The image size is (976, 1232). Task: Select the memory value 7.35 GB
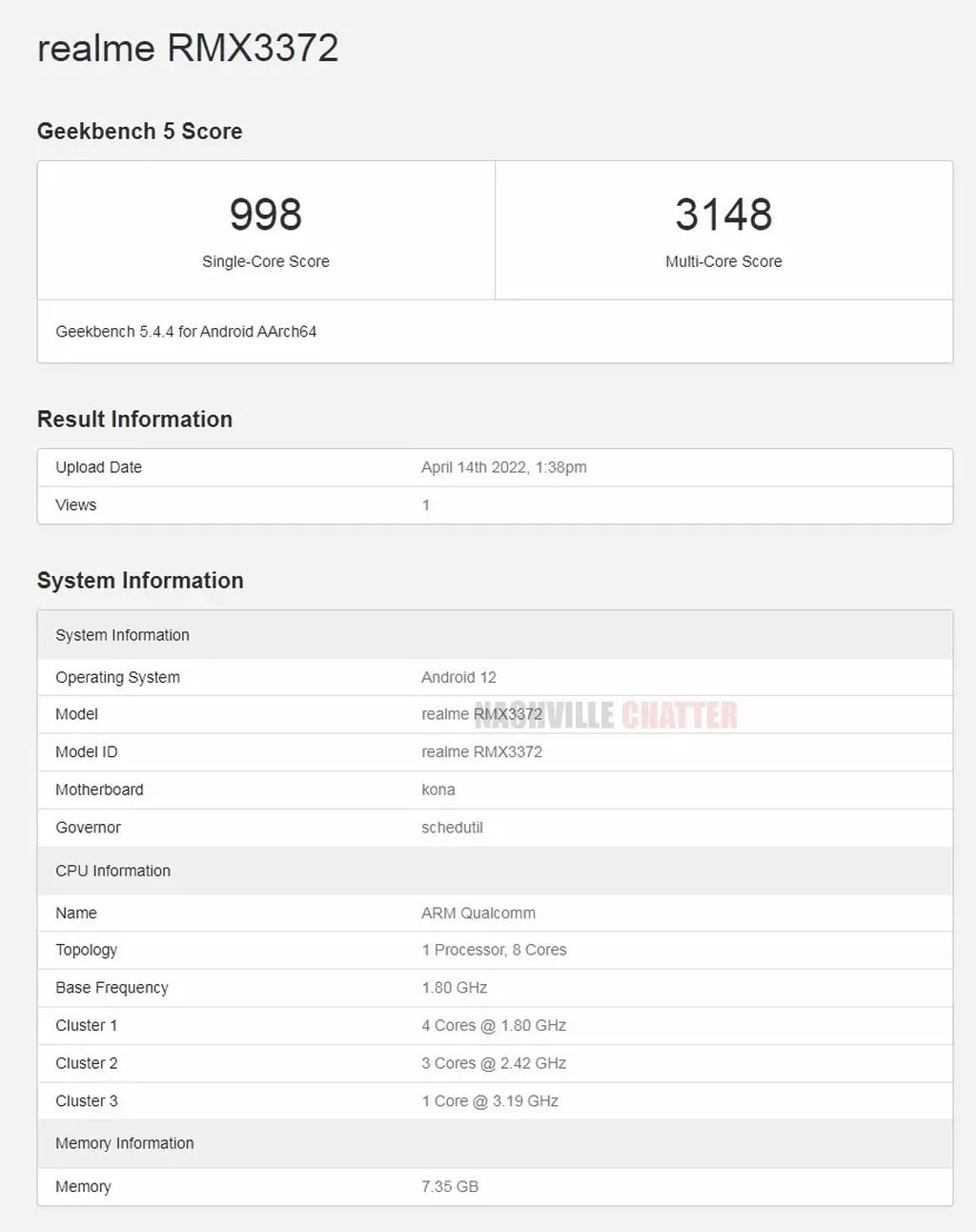click(x=450, y=1186)
